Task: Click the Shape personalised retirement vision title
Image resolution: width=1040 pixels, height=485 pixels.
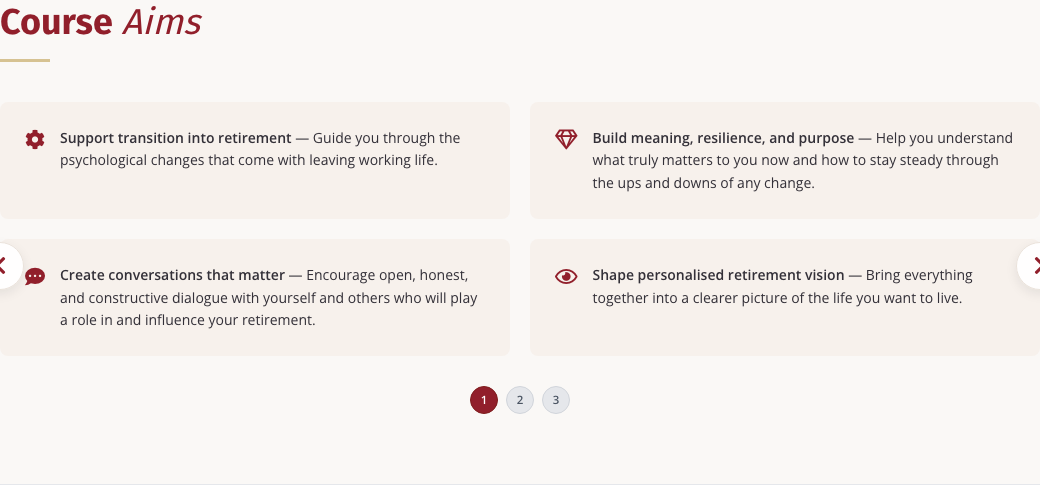Action: coord(718,275)
